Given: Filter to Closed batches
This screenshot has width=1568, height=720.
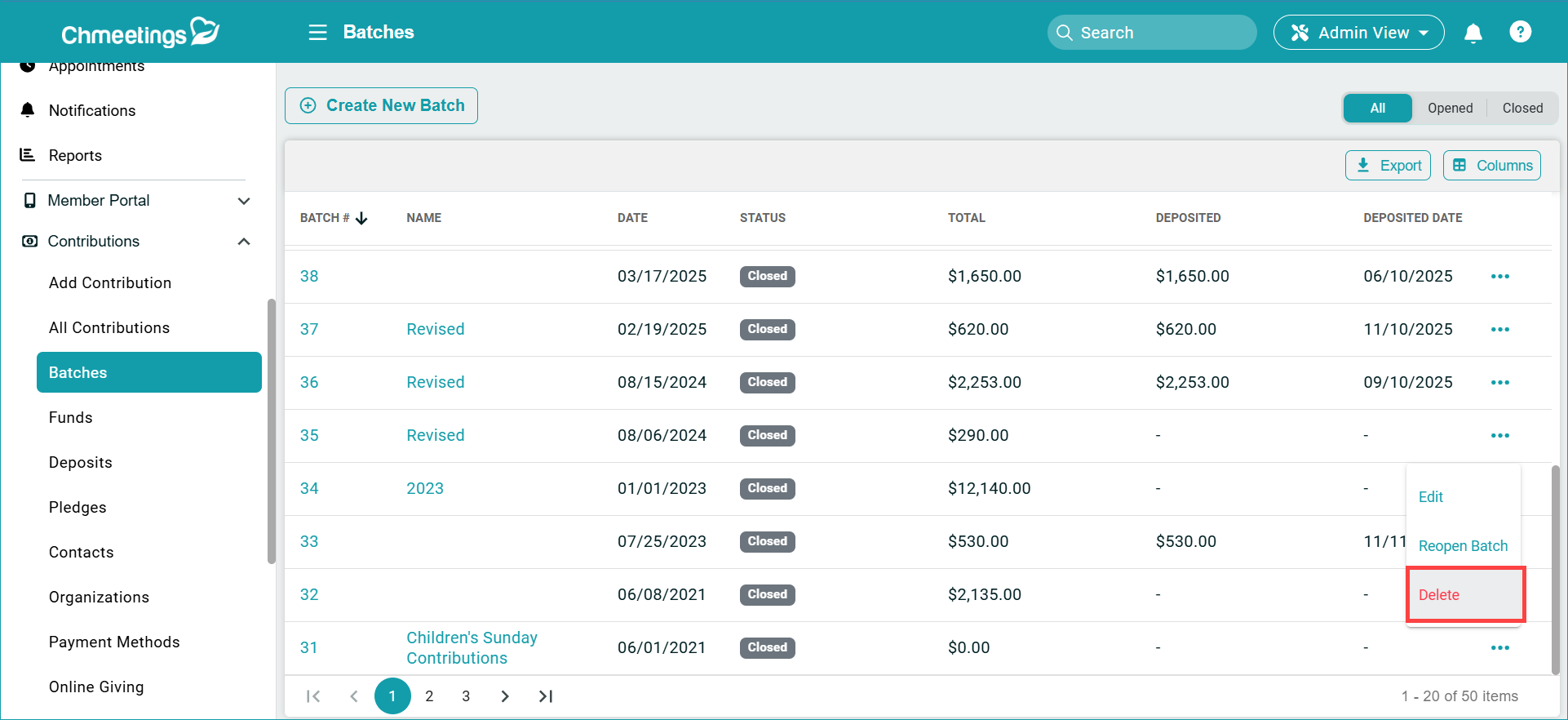Looking at the screenshot, I should tap(1521, 108).
